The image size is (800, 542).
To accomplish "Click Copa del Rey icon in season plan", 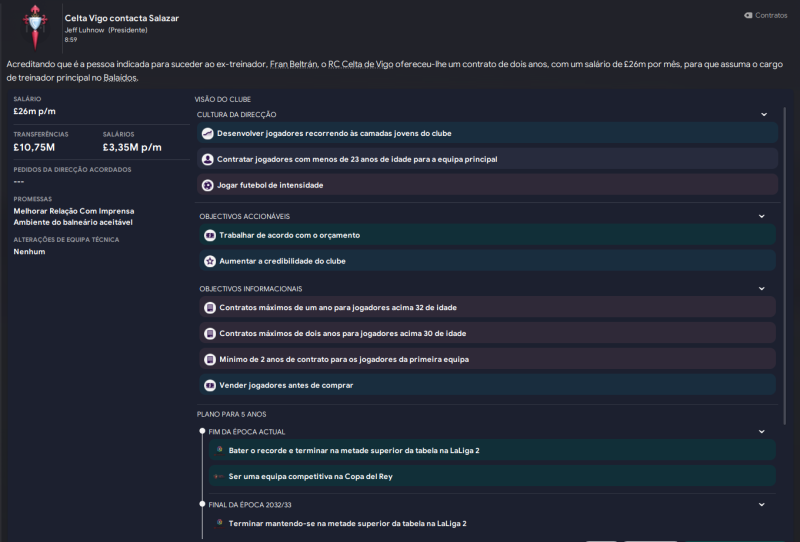I will point(219,476).
